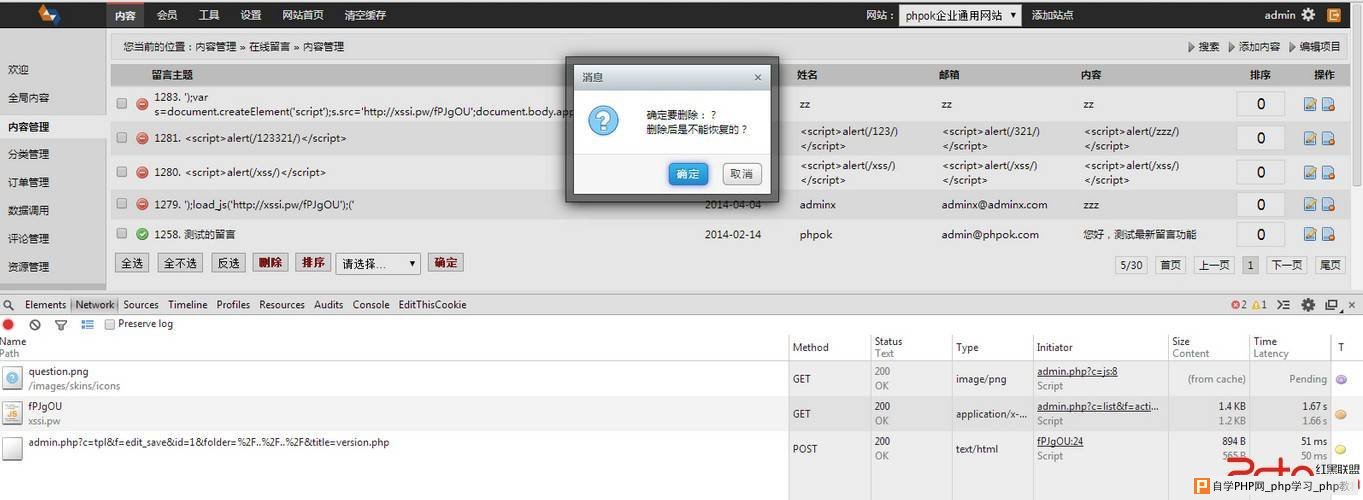Open the 会员 top menu
This screenshot has height=500, width=1363.
[x=167, y=15]
